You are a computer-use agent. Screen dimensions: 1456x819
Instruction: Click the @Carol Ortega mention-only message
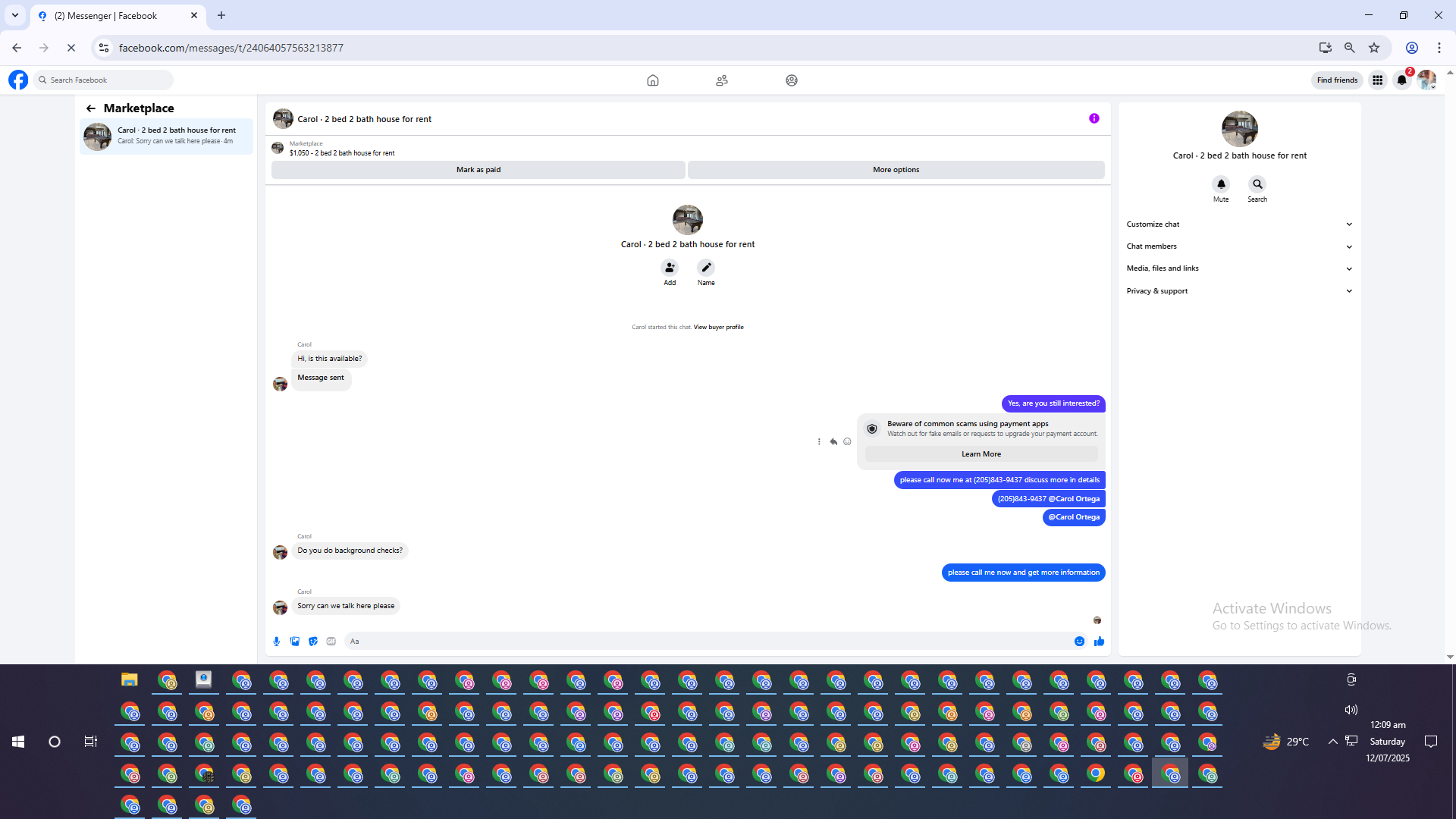point(1074,517)
